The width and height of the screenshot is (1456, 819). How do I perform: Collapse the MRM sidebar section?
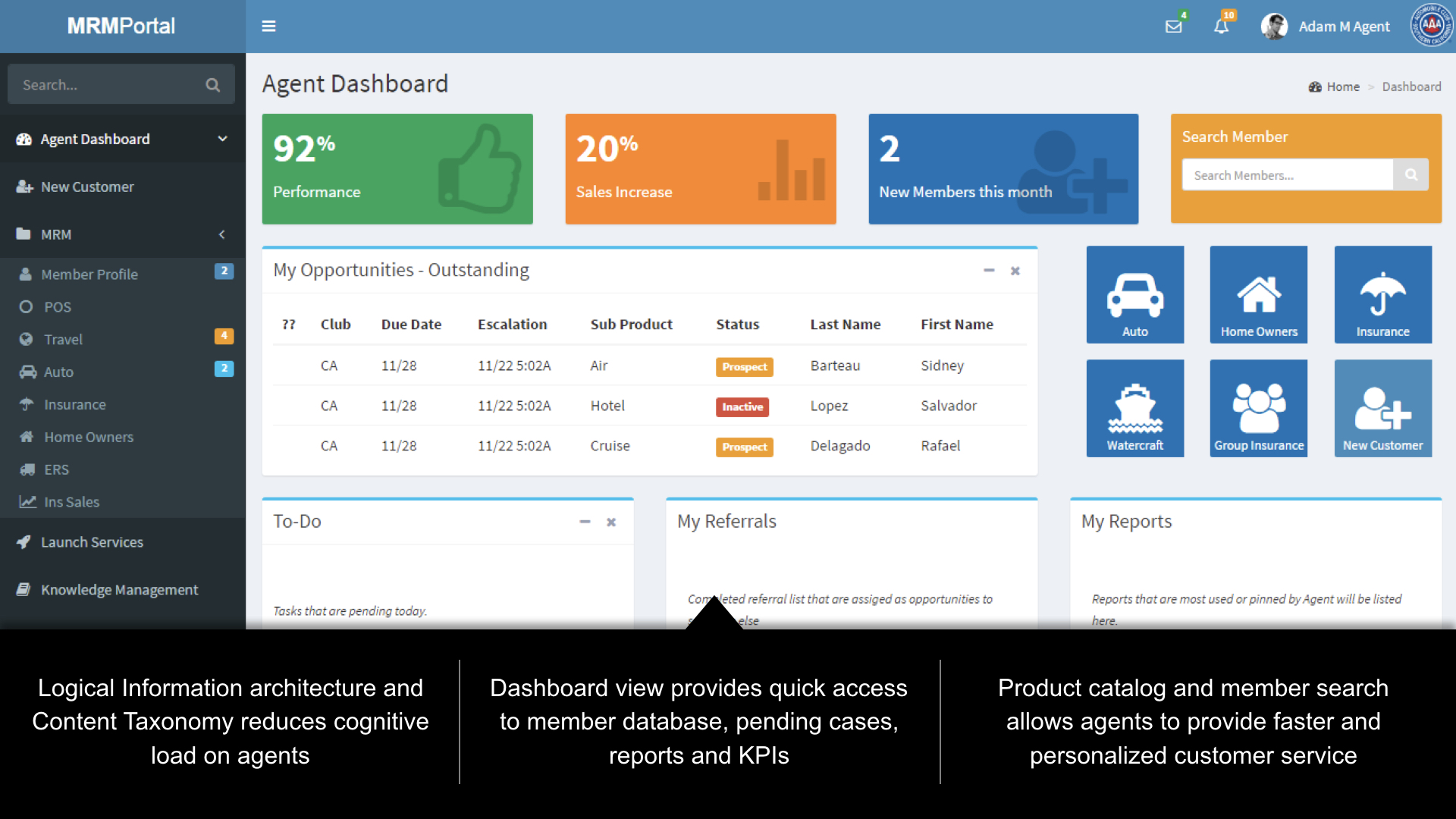[x=222, y=234]
